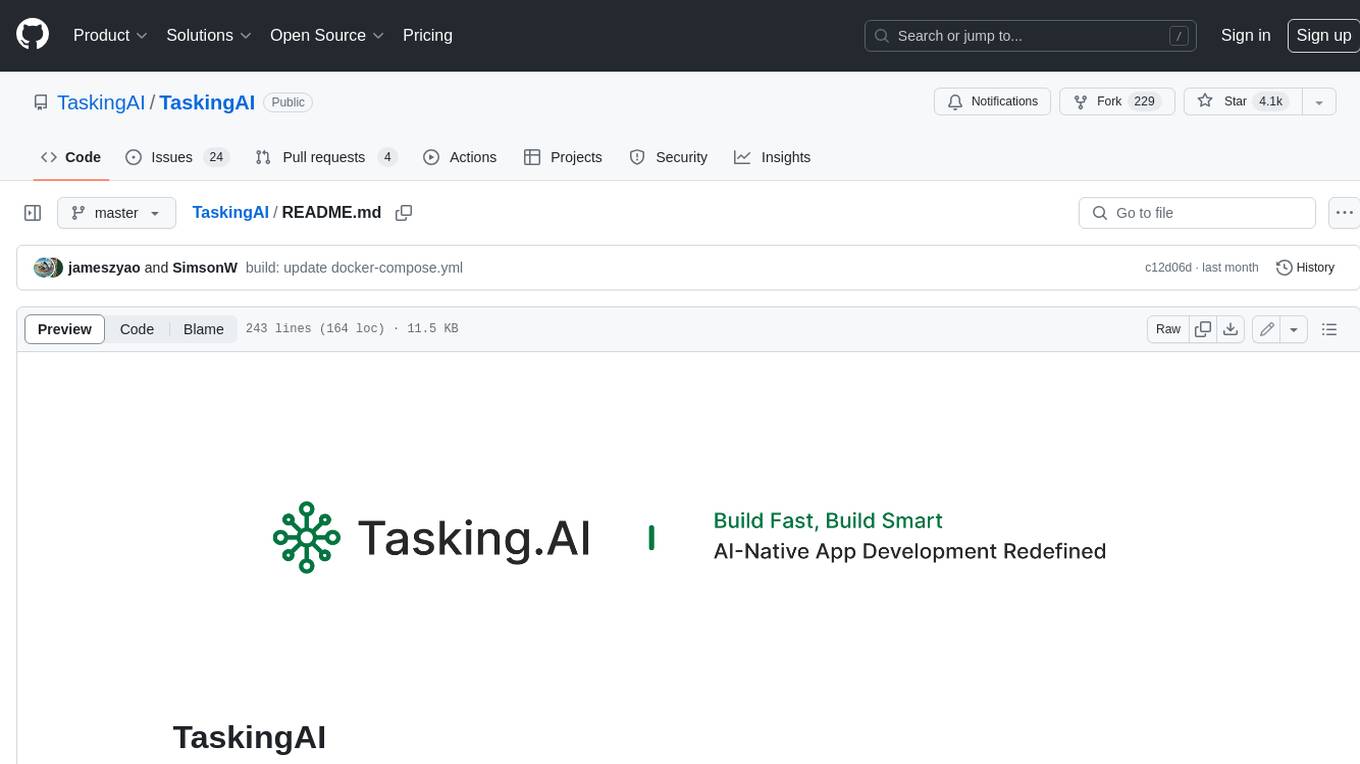
Task: Switch to the Projects tab
Action: tap(563, 157)
